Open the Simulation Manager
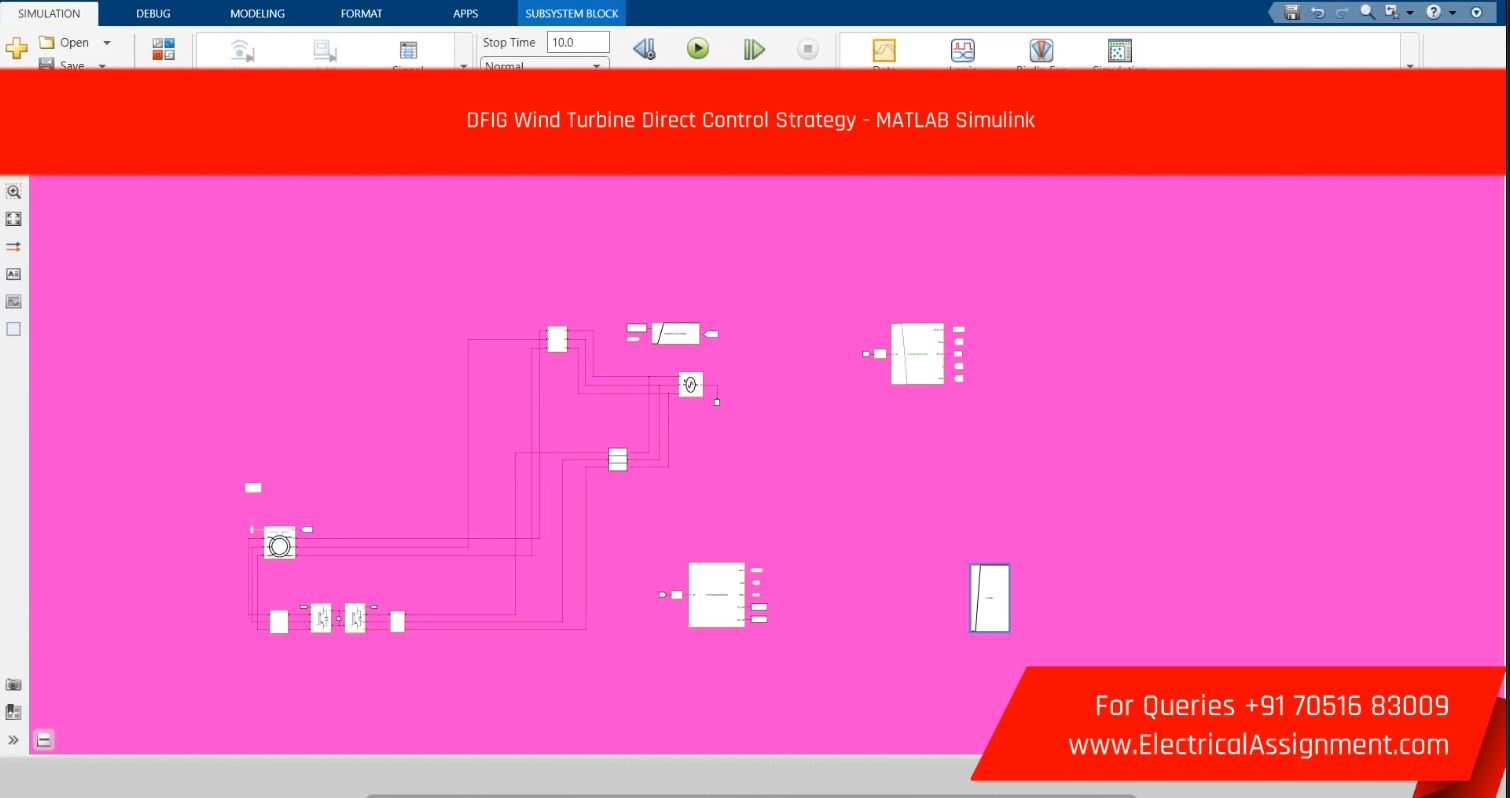The height and width of the screenshot is (798, 1510). pyautogui.click(x=1119, y=52)
